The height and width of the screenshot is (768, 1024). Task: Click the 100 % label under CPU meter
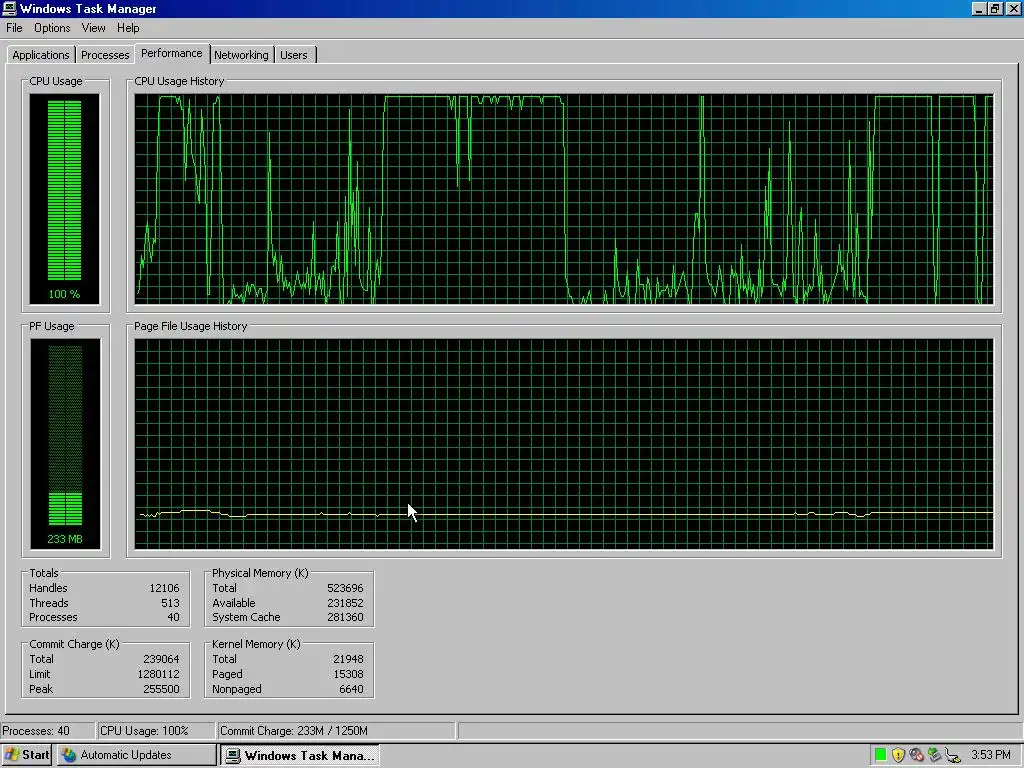tap(64, 294)
